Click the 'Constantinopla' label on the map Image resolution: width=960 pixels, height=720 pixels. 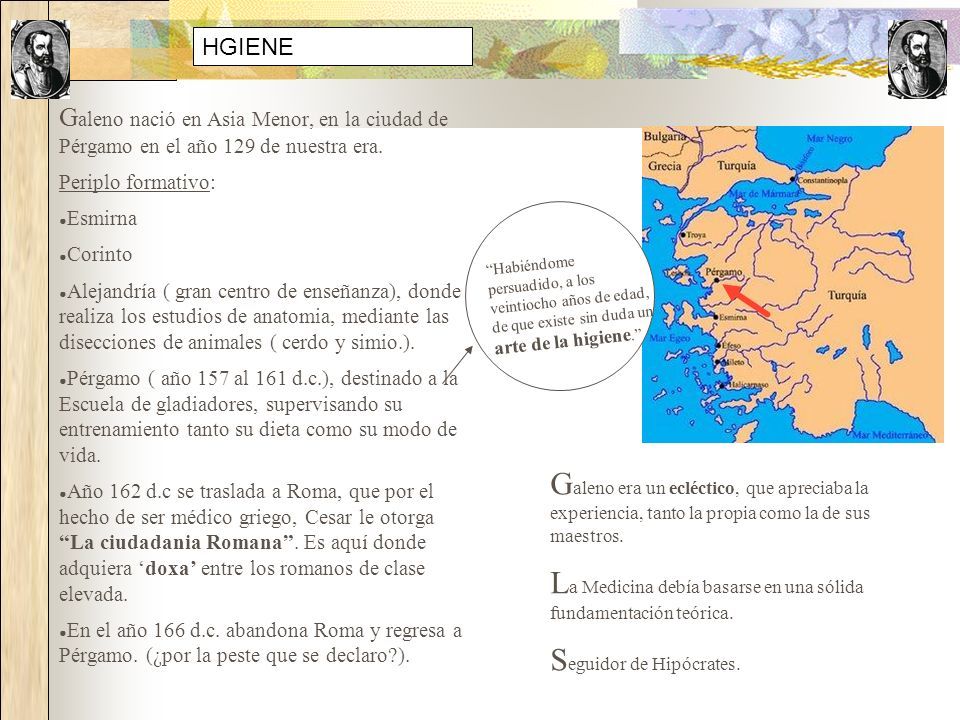pyautogui.click(x=822, y=180)
